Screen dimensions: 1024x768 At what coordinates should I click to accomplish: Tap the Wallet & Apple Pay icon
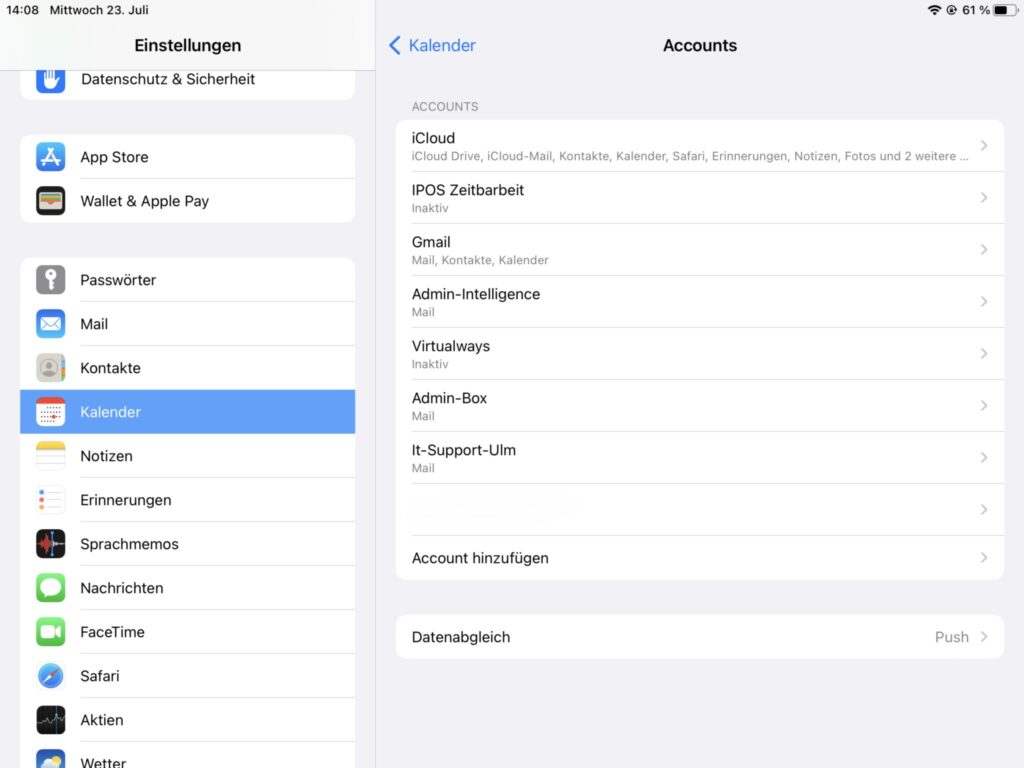50,200
